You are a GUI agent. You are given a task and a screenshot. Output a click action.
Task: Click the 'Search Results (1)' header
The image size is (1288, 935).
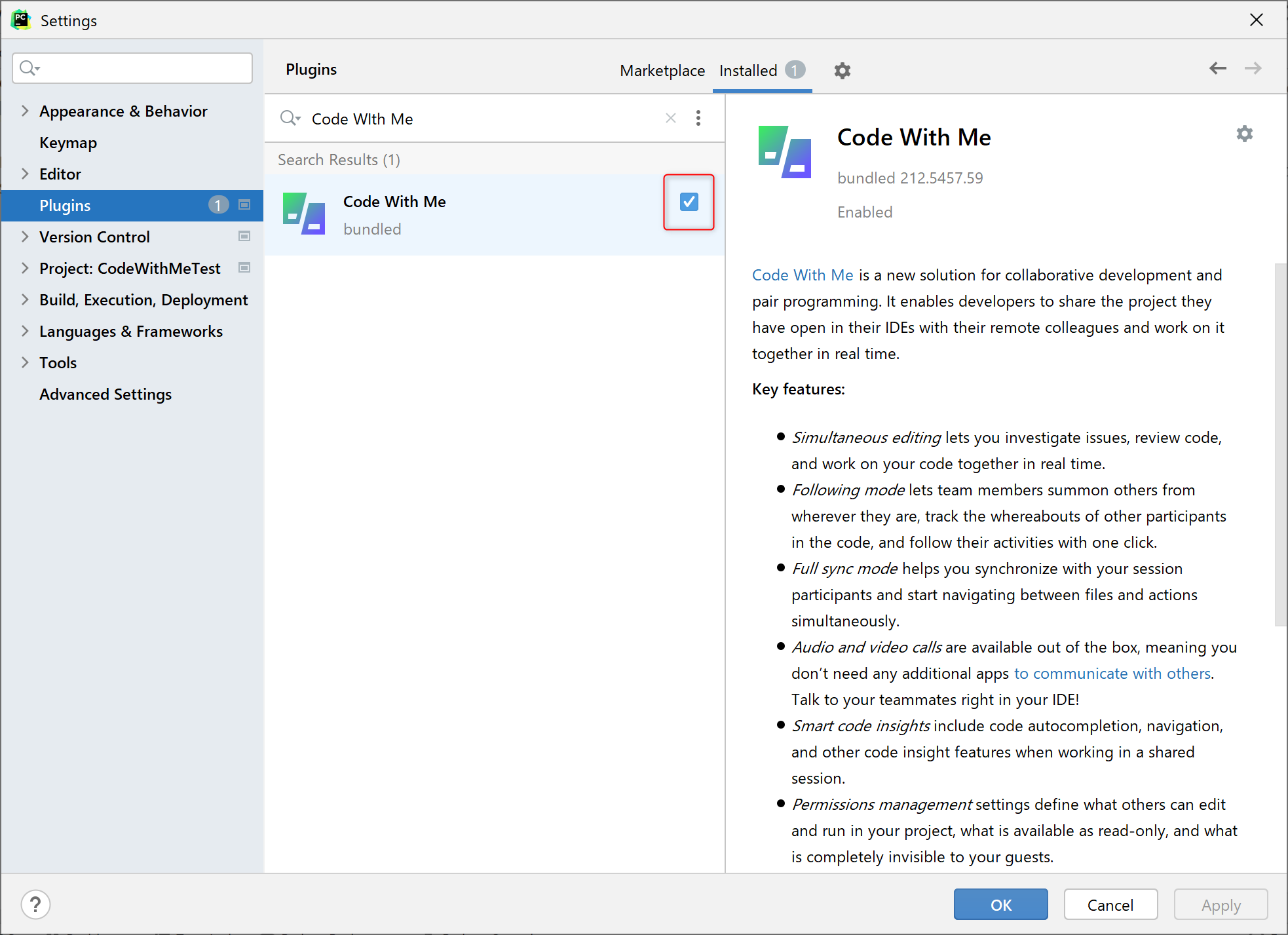click(339, 160)
